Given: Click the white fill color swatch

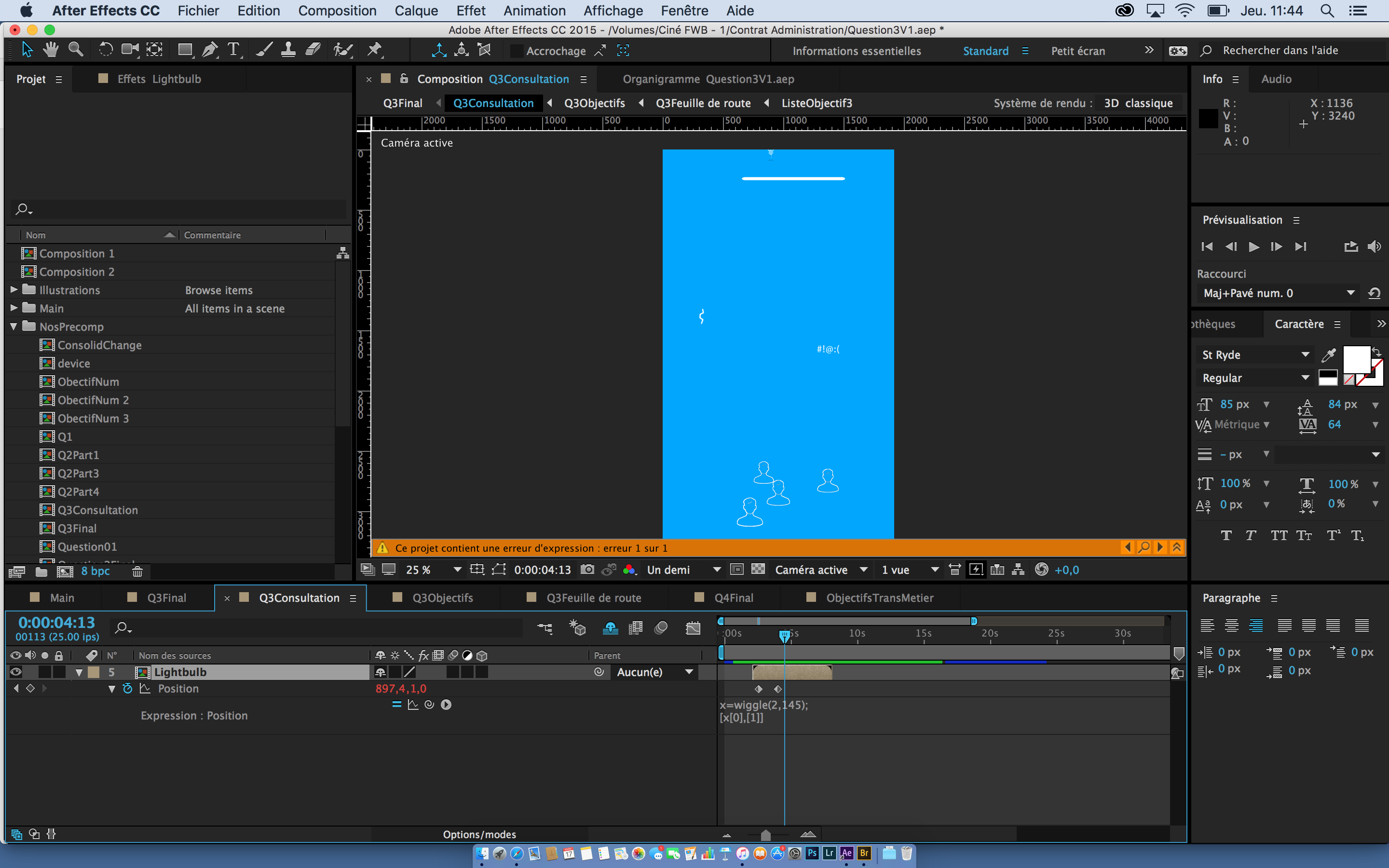Looking at the screenshot, I should pos(1356,360).
